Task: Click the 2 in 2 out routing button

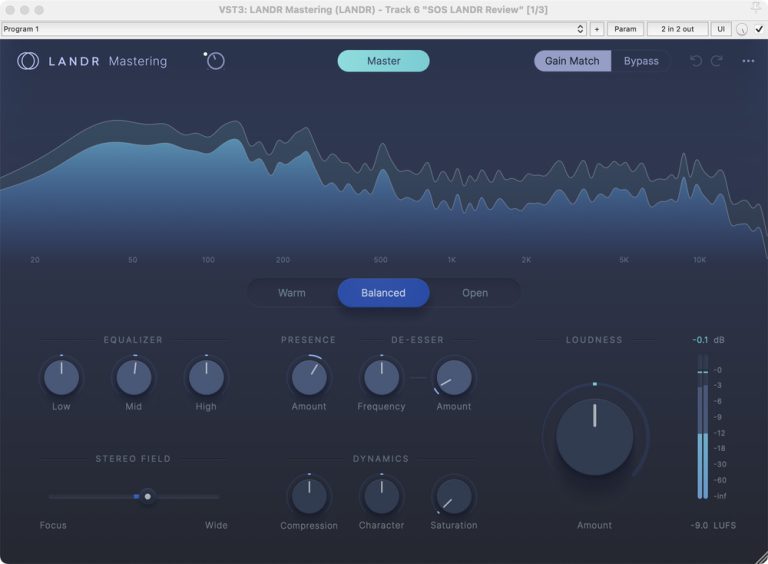Action: (677, 29)
